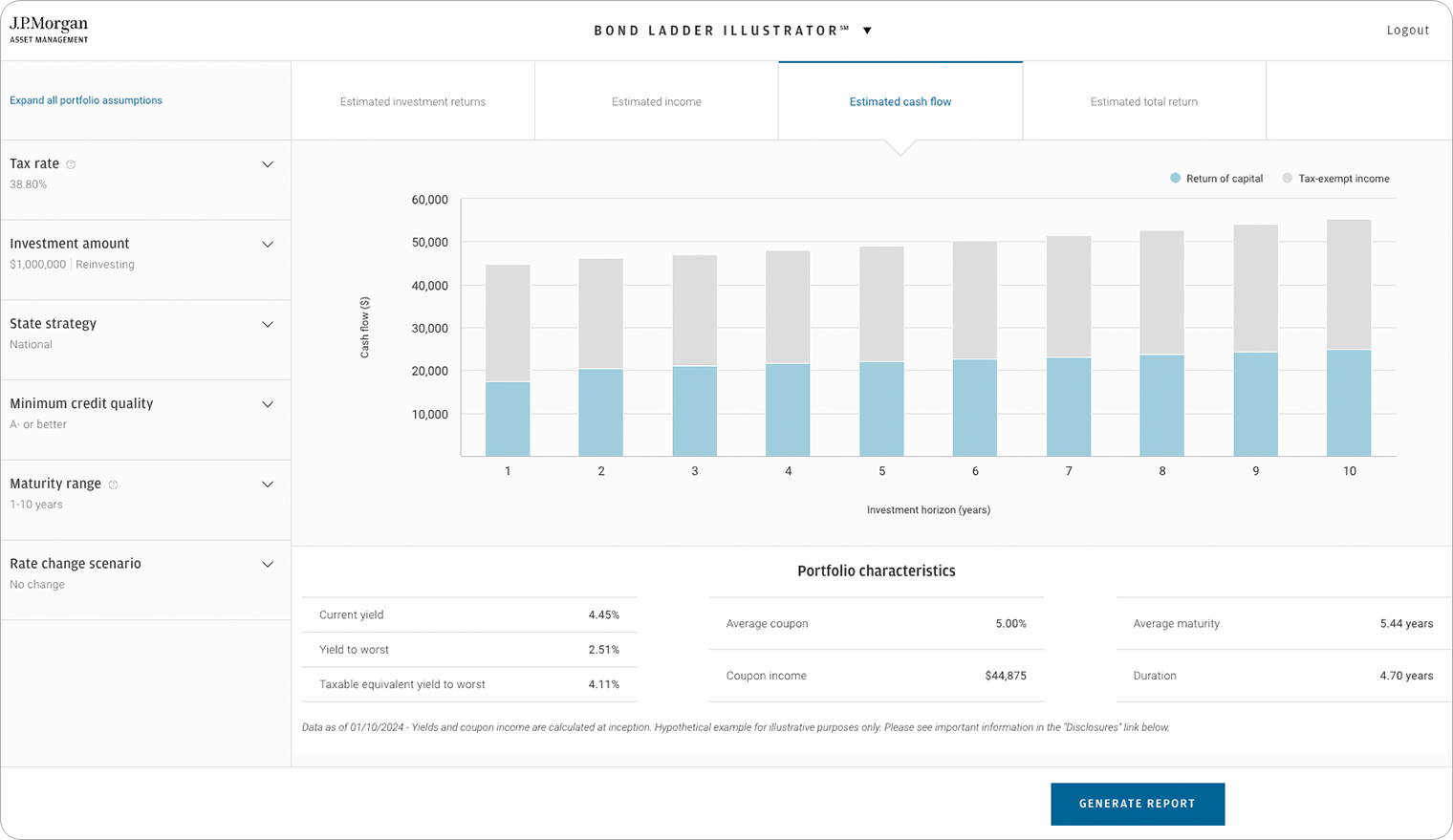1453x840 pixels.
Task: Expand the Minimum credit quality section
Action: [x=268, y=404]
